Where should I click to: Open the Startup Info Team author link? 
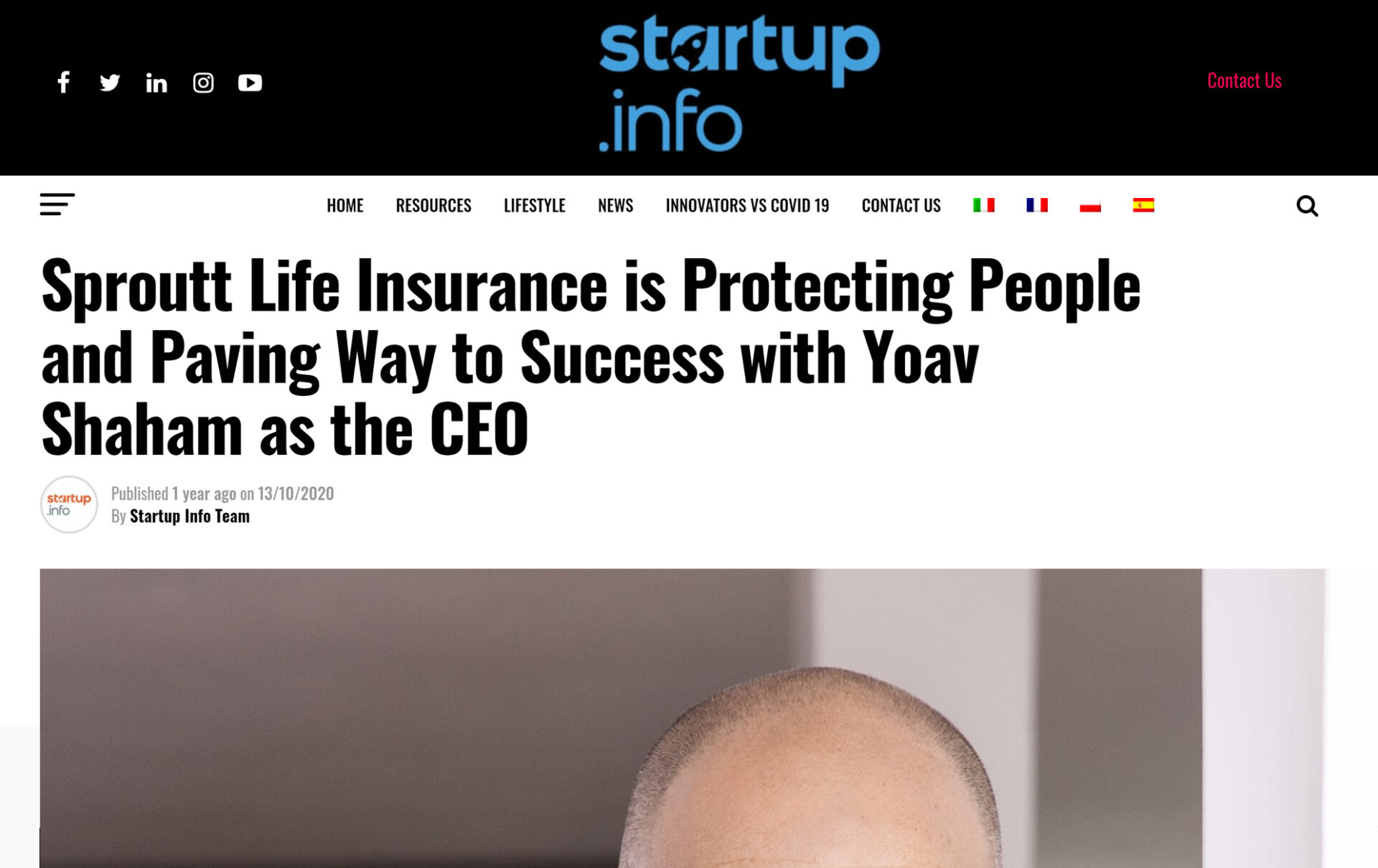coord(189,516)
